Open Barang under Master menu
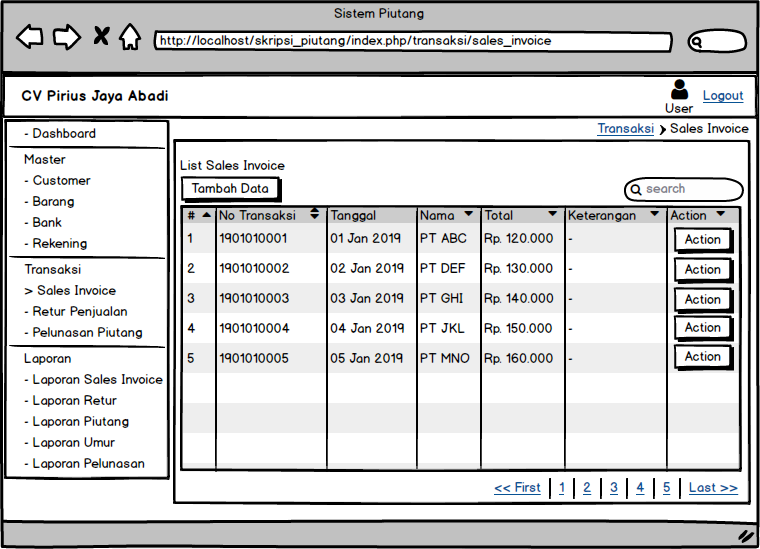The height and width of the screenshot is (549, 760). pyautogui.click(x=49, y=202)
